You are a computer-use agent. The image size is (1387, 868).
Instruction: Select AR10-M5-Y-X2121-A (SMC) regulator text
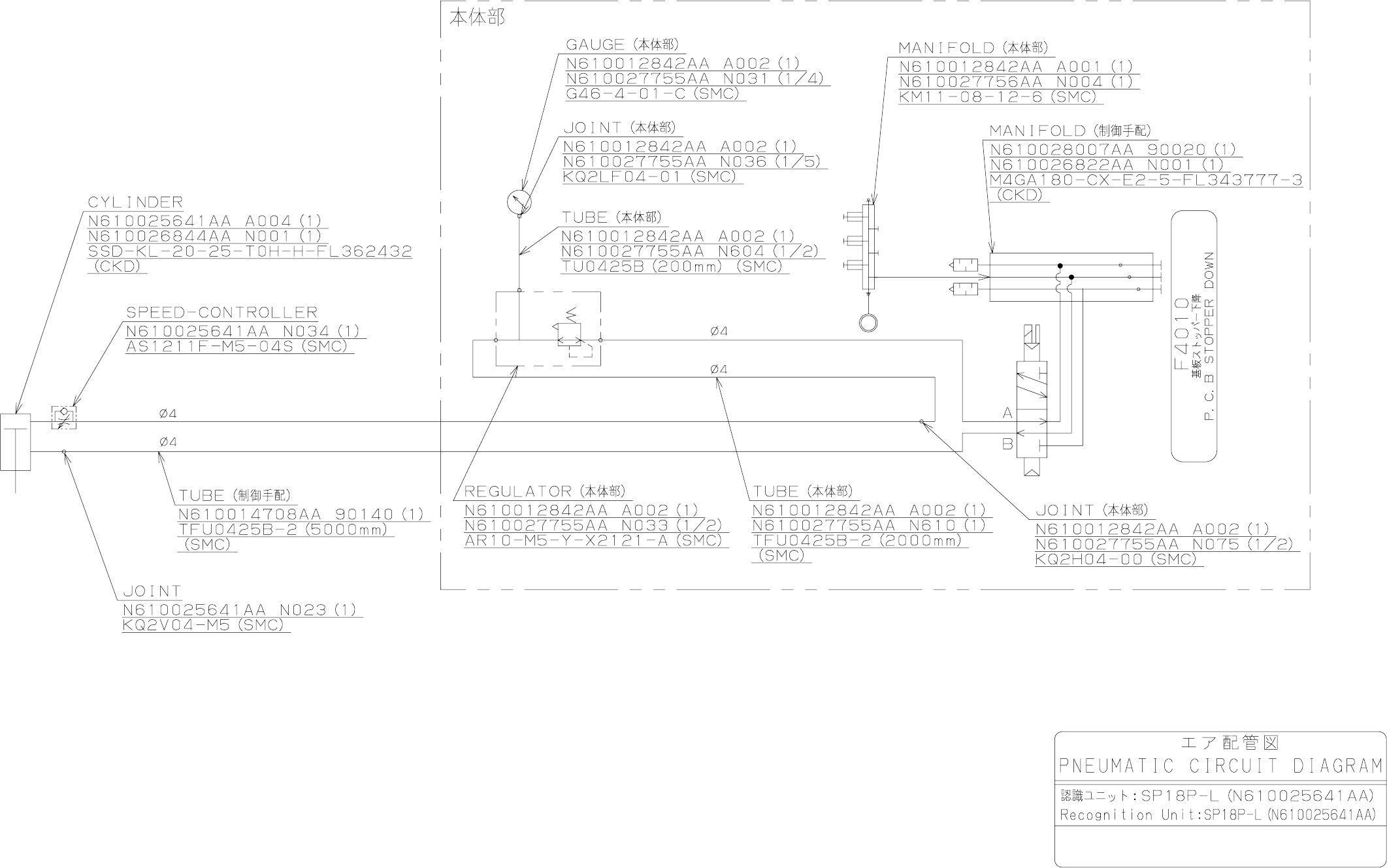(x=593, y=541)
